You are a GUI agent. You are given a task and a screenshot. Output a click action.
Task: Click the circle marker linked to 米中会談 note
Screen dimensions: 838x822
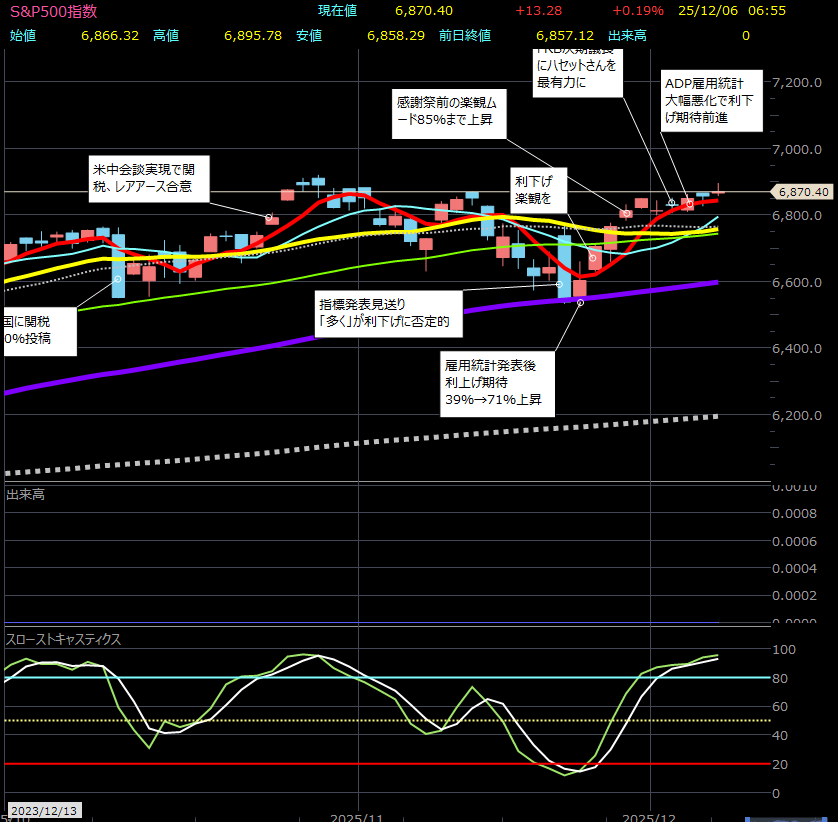269,217
